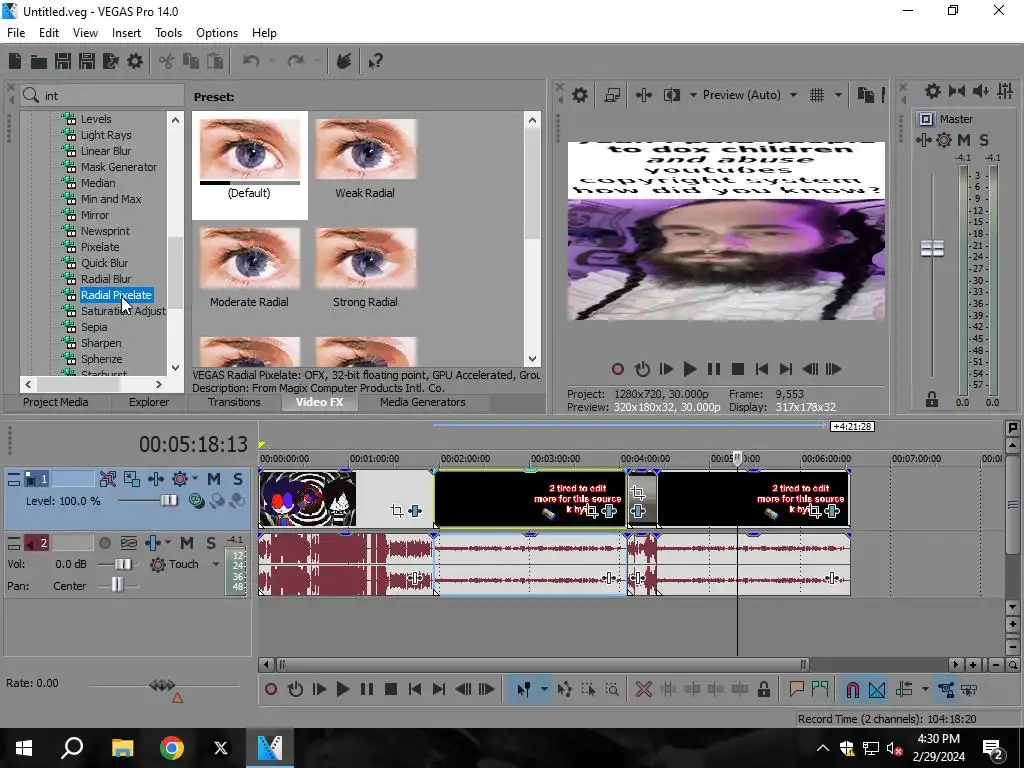Copy preview snapshot to clipboard
This screenshot has width=1024, height=768.
coord(866,95)
